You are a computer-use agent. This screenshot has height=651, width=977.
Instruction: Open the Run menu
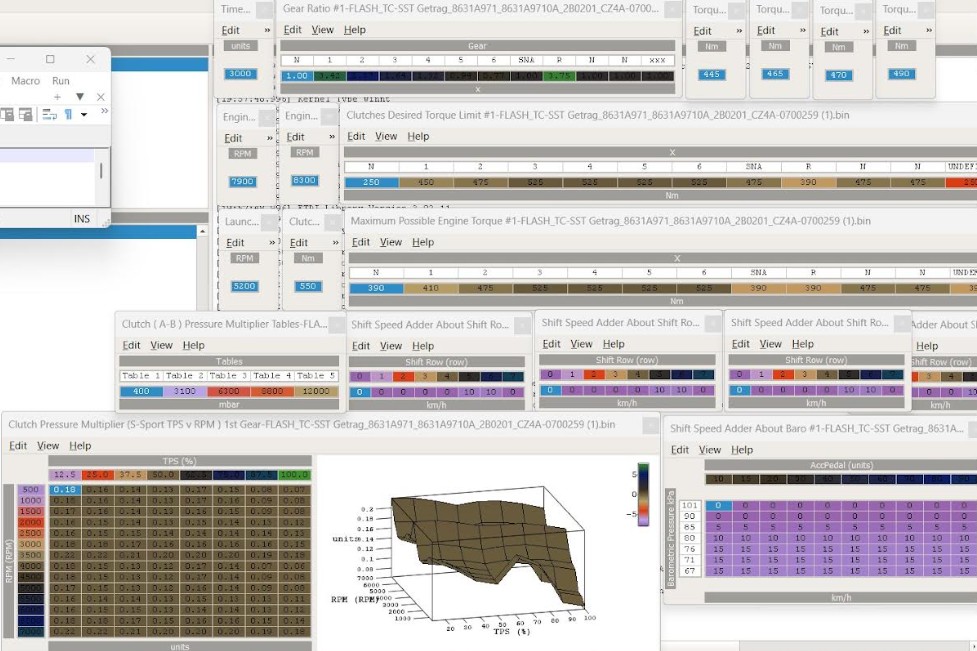[x=60, y=81]
